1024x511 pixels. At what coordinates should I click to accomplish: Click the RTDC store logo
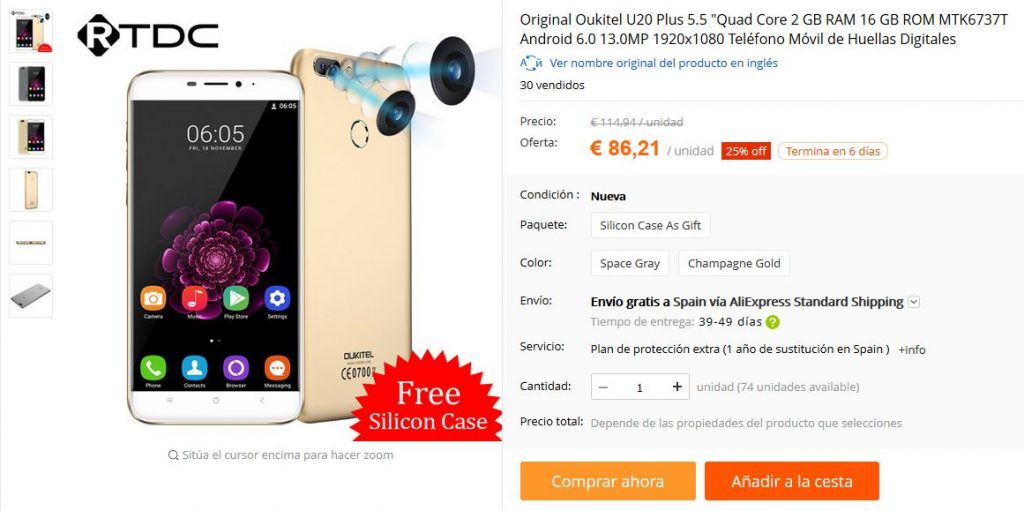[148, 35]
